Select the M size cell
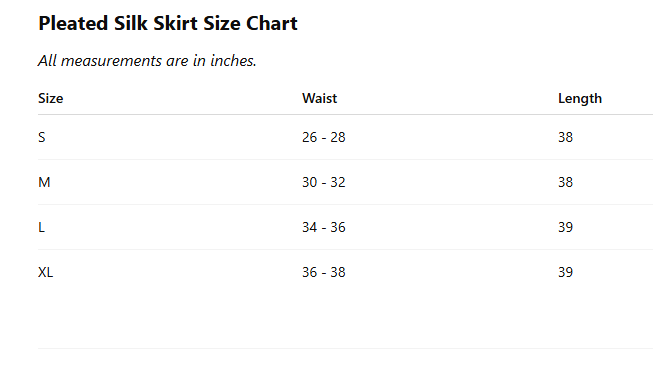The width and height of the screenshot is (653, 371). [44, 182]
